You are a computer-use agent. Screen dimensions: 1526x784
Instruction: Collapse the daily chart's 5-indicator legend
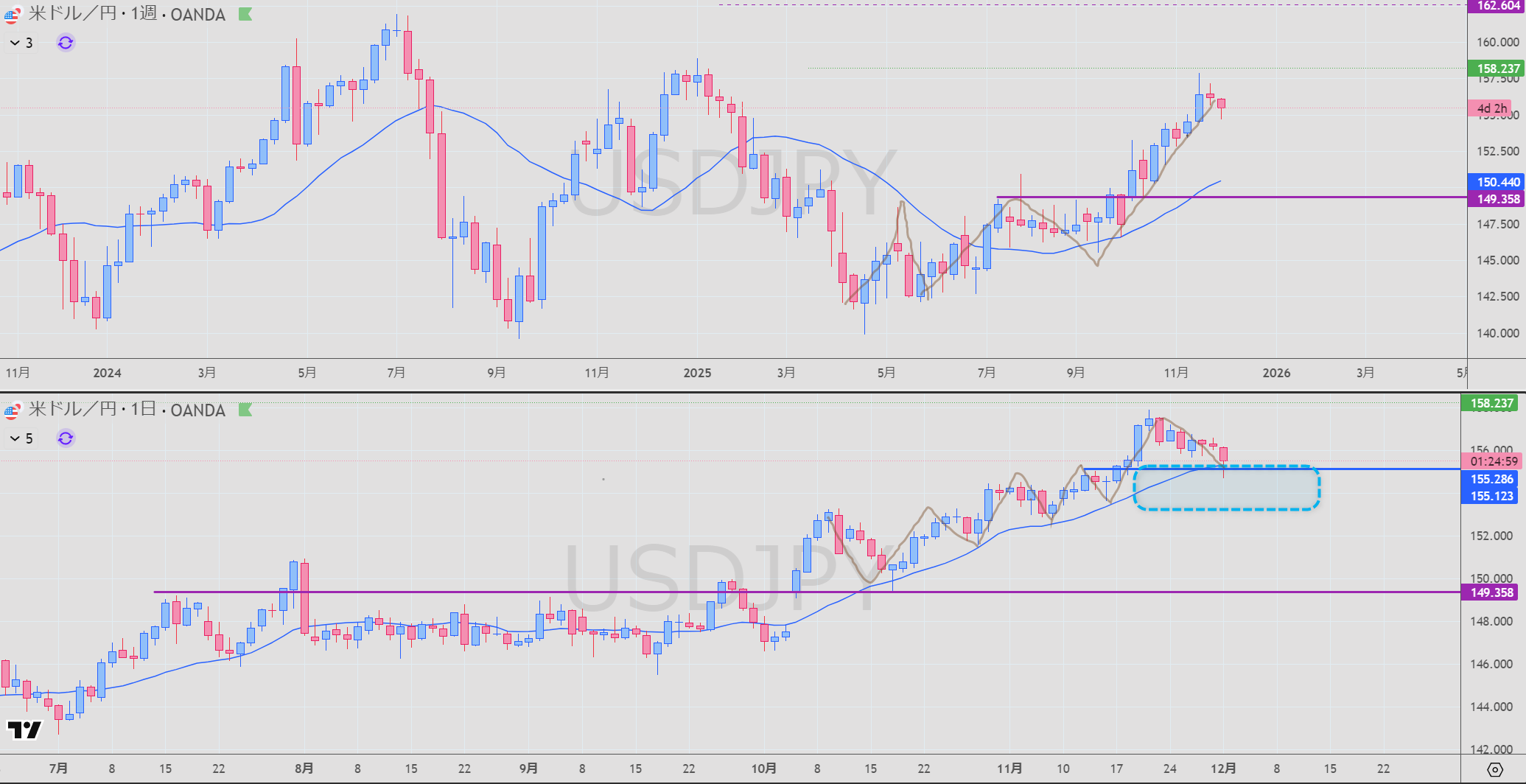15,438
